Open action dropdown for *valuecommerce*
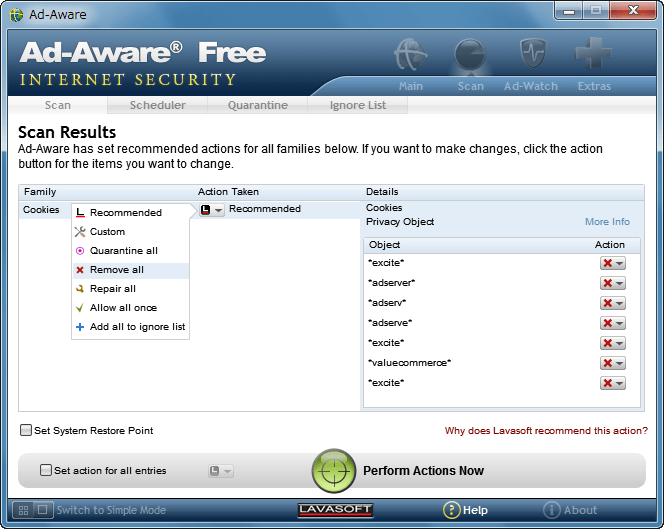 pos(612,363)
